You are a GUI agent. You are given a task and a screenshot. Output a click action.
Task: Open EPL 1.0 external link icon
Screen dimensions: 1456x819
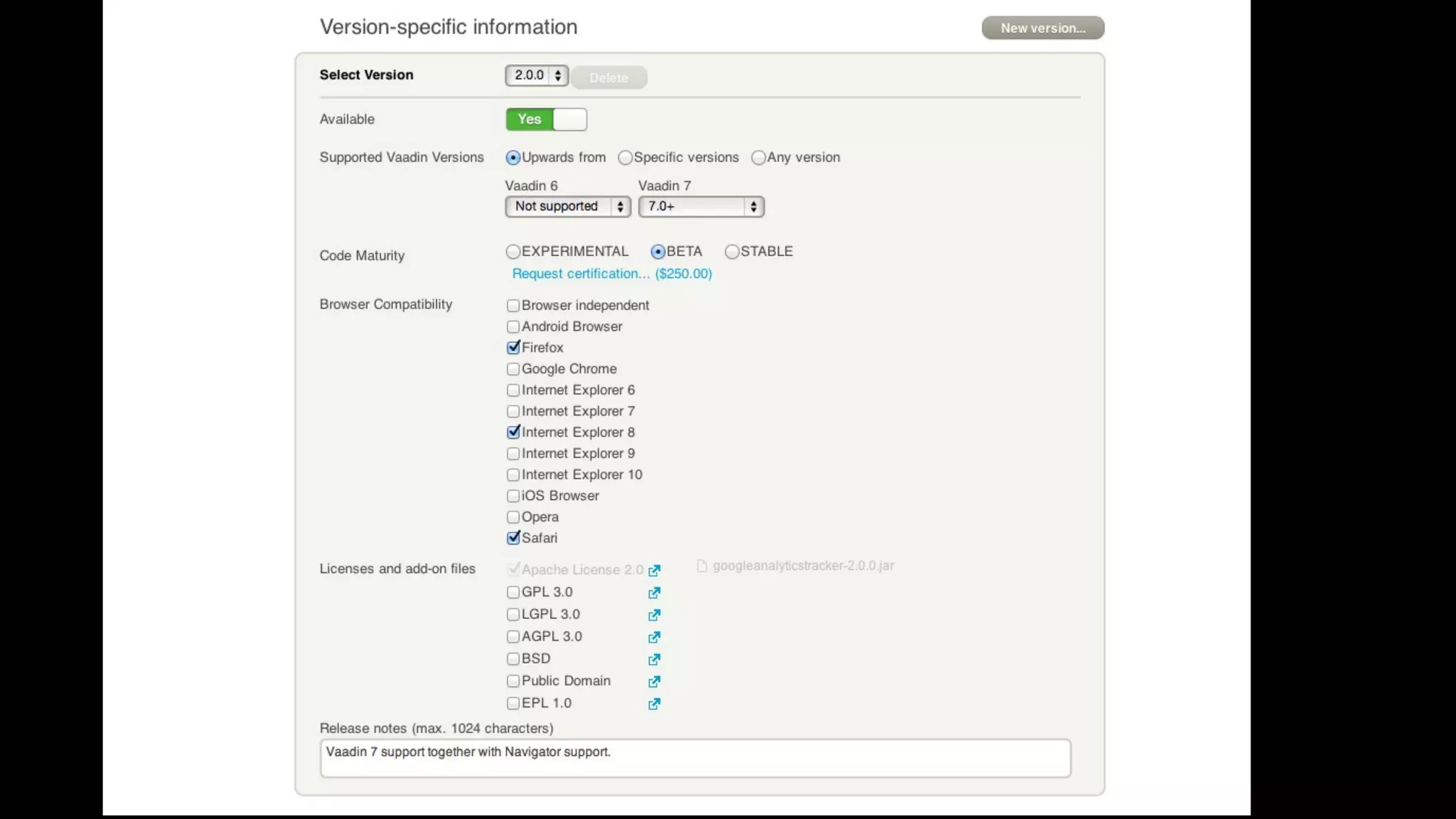pos(654,704)
